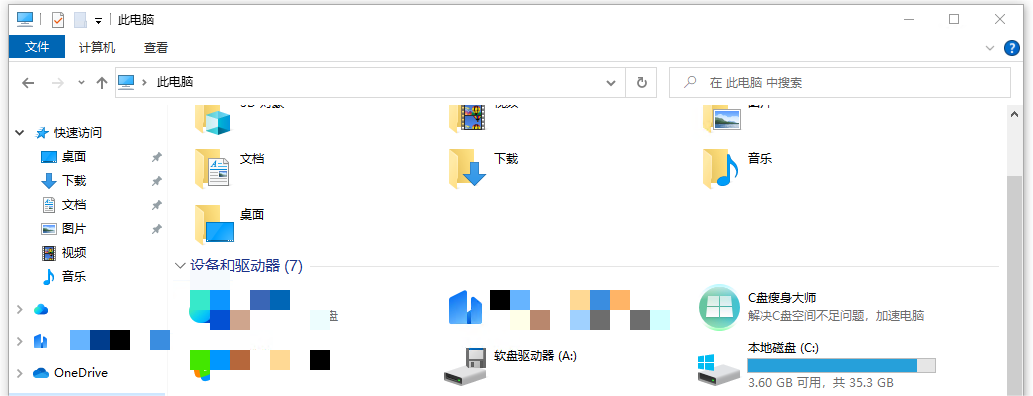Unpin 桌面 using its pin icon

click(156, 157)
